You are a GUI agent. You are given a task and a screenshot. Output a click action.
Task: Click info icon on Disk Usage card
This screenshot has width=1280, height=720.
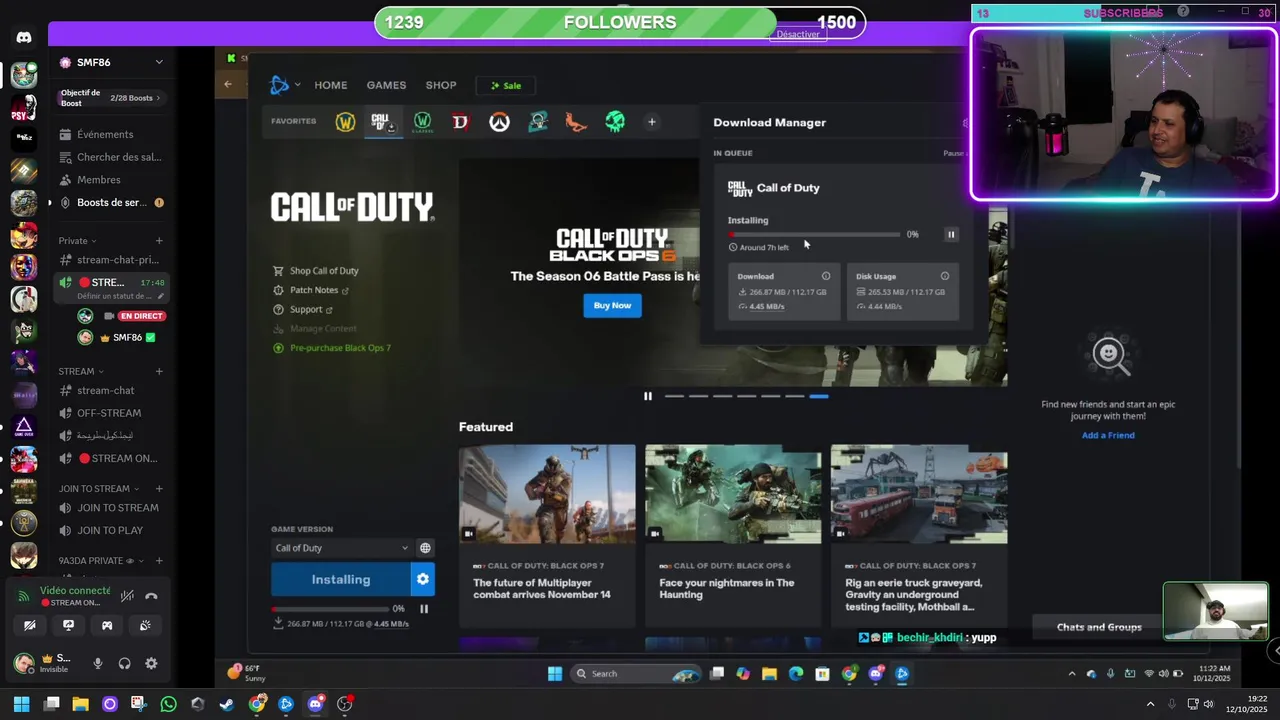tap(945, 276)
